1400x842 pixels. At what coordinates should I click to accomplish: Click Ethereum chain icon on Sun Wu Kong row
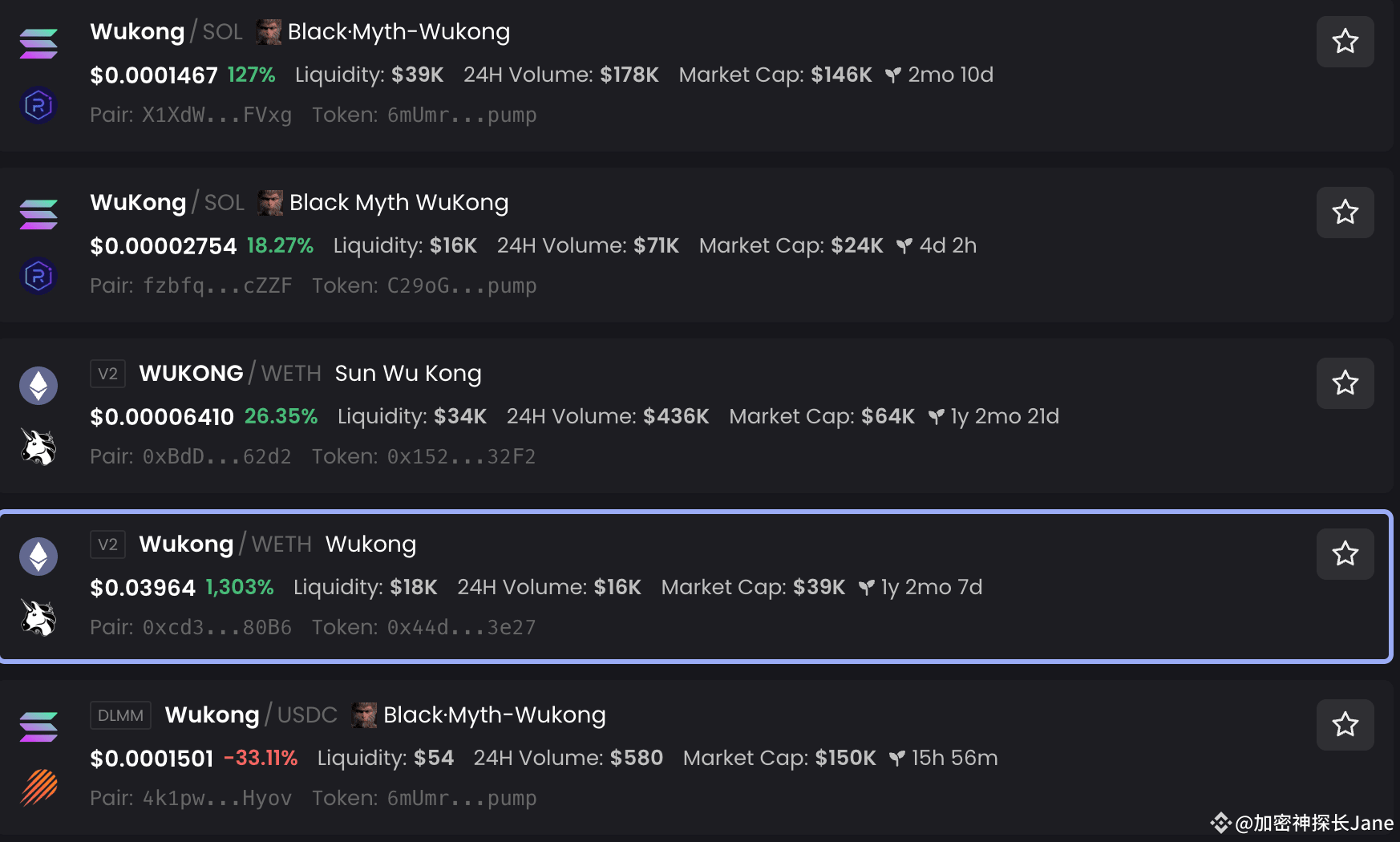click(38, 386)
